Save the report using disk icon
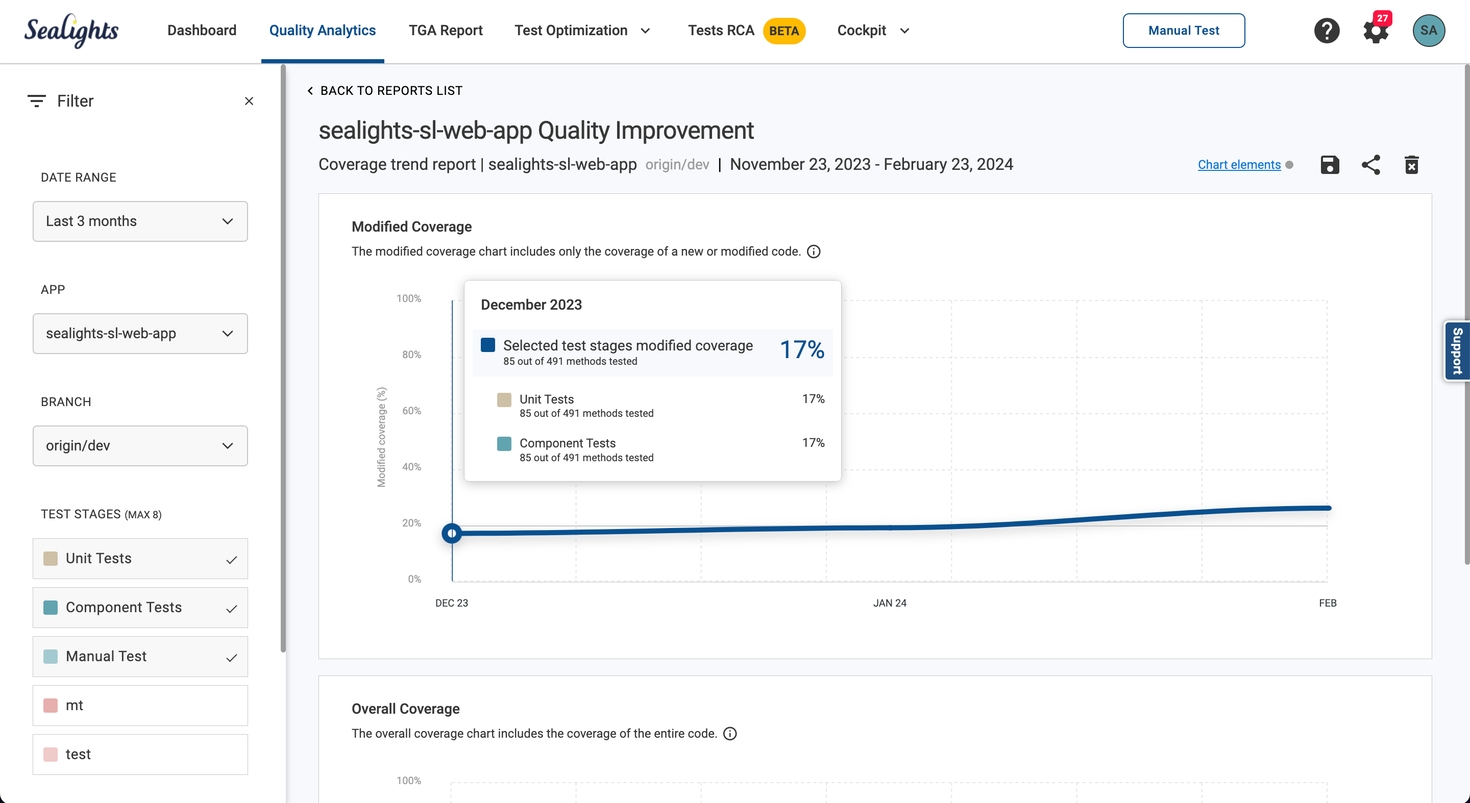The image size is (1470, 803). point(1329,165)
